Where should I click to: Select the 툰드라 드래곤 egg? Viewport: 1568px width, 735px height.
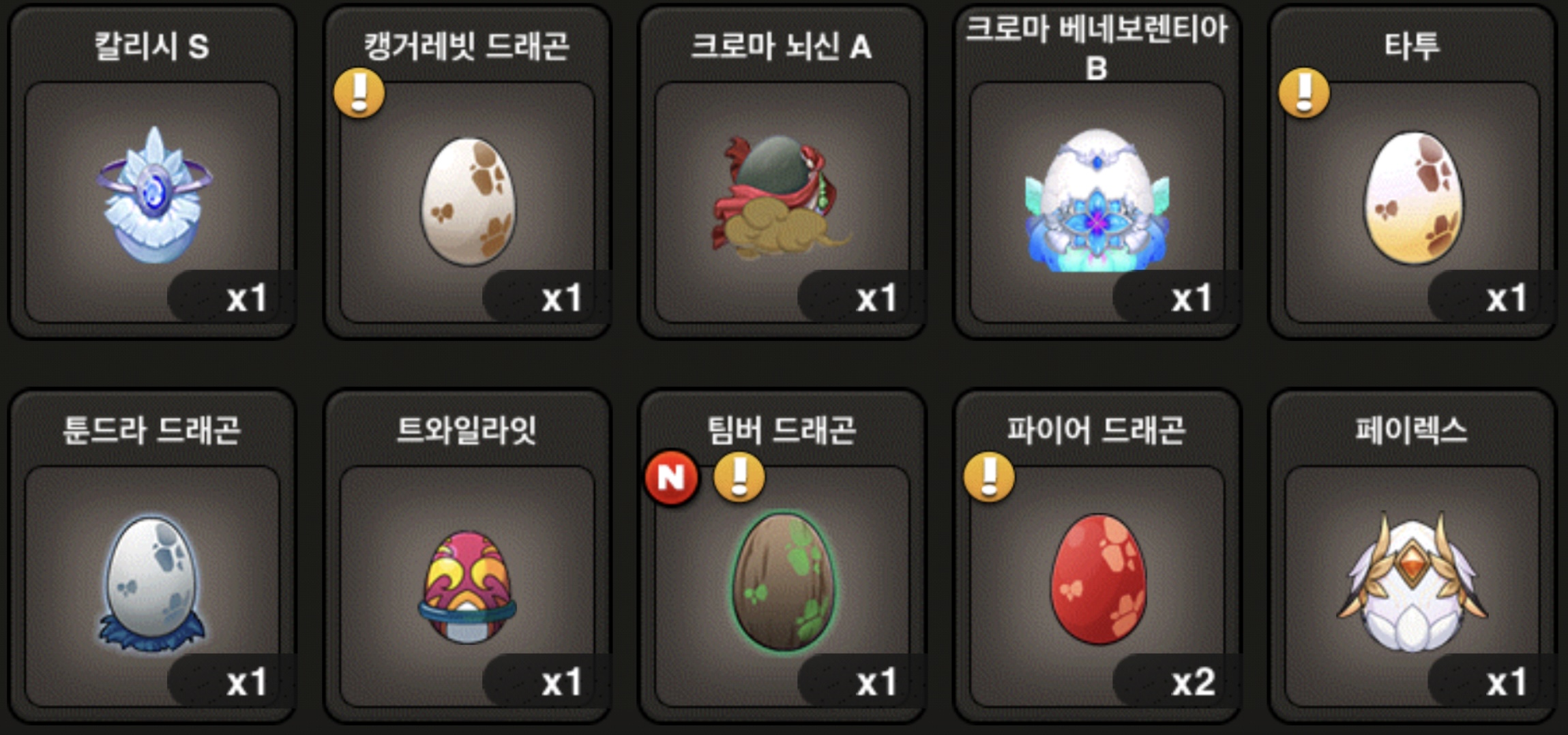pyautogui.click(x=152, y=584)
